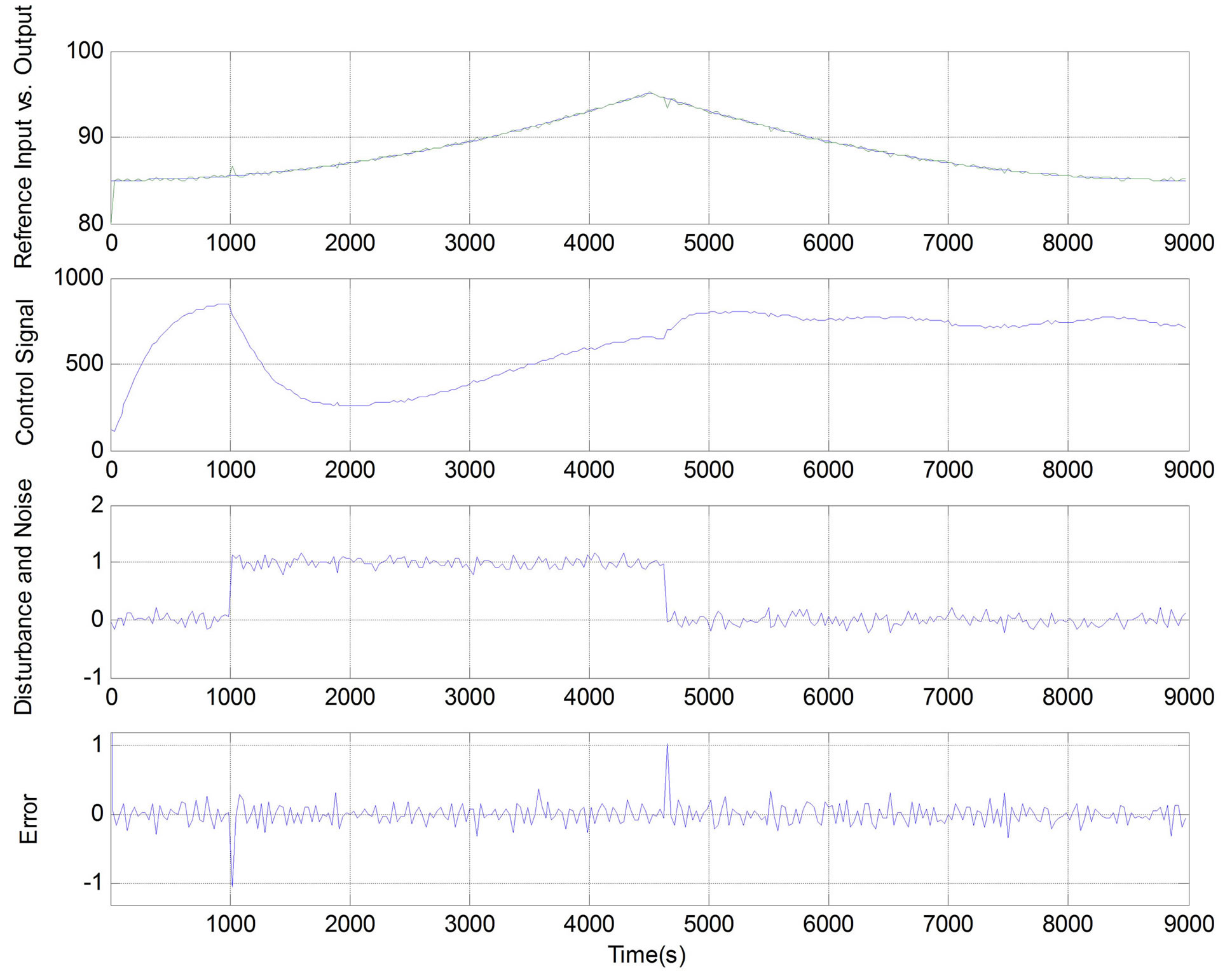The width and height of the screenshot is (1232, 971).
Task: Select the "Refrence Input vs. Output" y-axis label
Action: click(23, 136)
